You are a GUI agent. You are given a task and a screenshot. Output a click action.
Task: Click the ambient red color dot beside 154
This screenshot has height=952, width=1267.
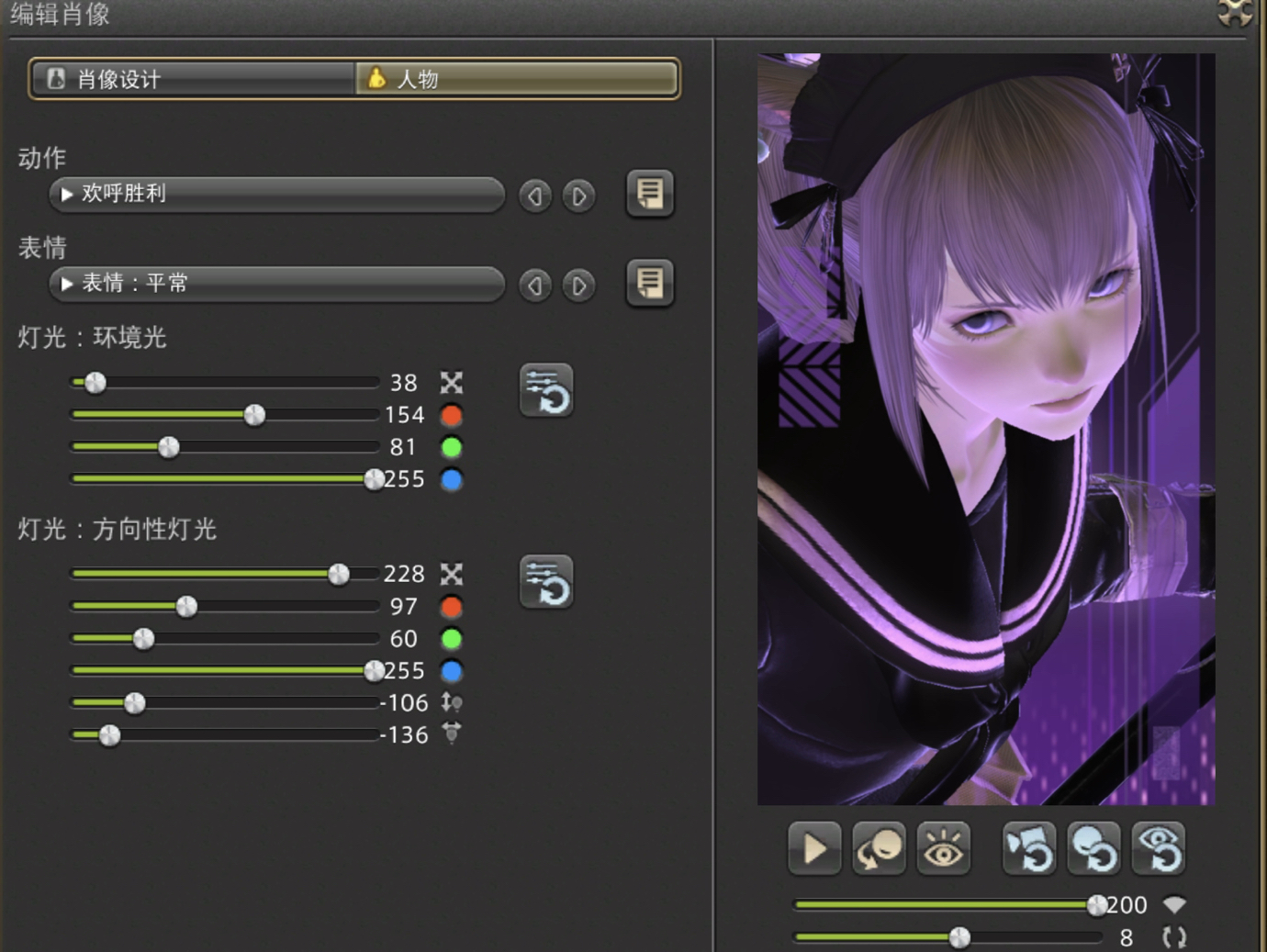(451, 415)
